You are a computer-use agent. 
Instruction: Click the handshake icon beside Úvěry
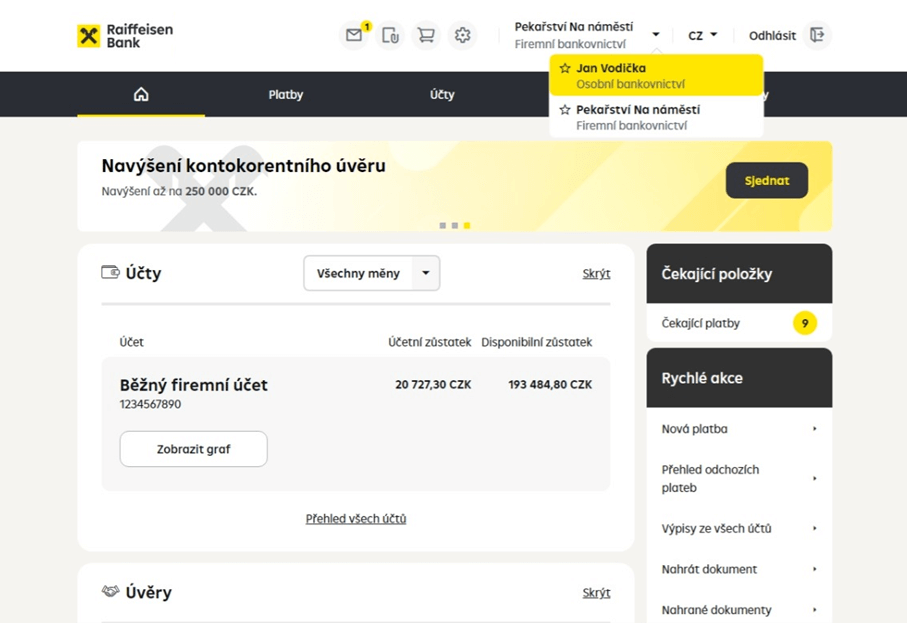pyautogui.click(x=110, y=591)
